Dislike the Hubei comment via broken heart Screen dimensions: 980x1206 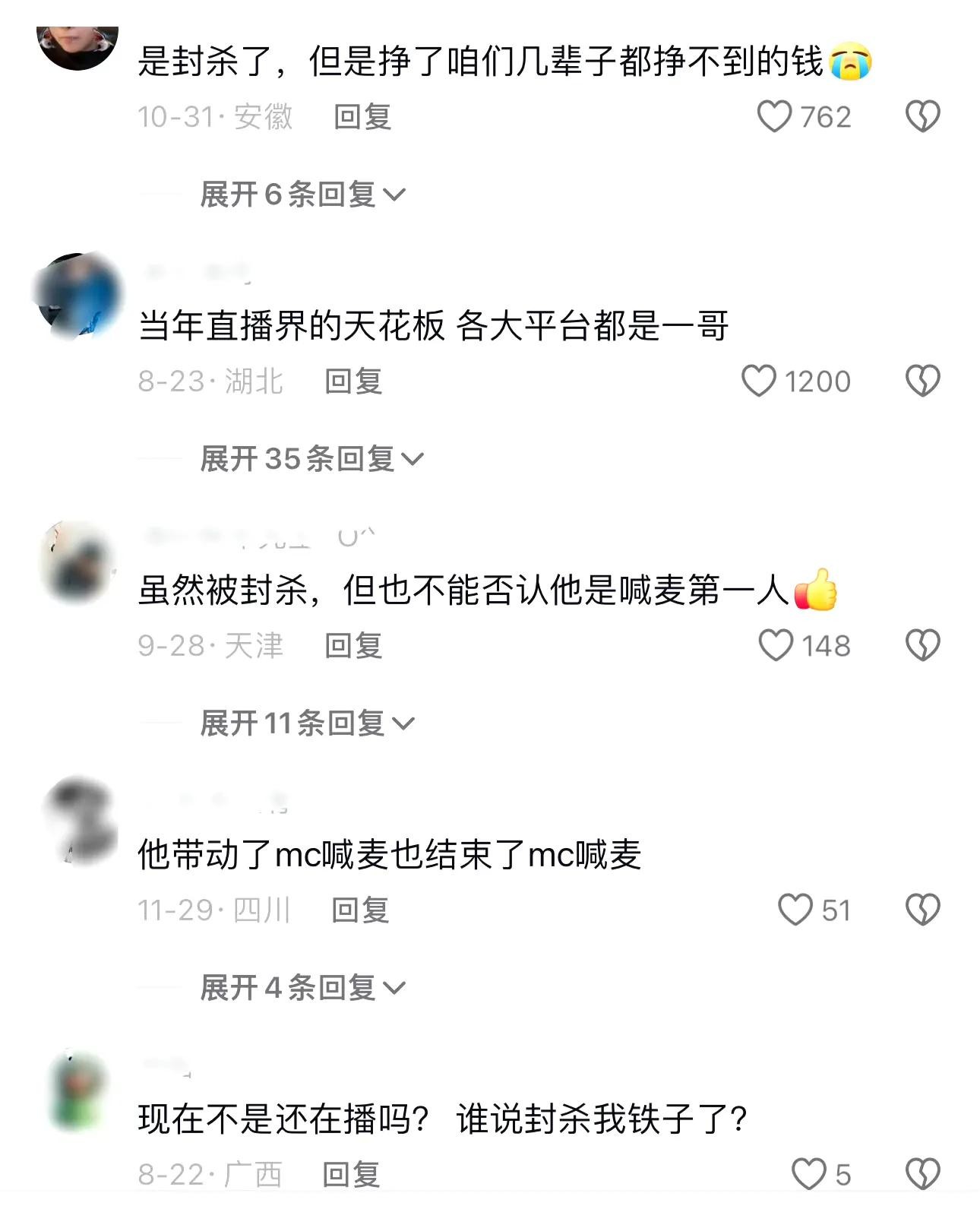click(923, 381)
